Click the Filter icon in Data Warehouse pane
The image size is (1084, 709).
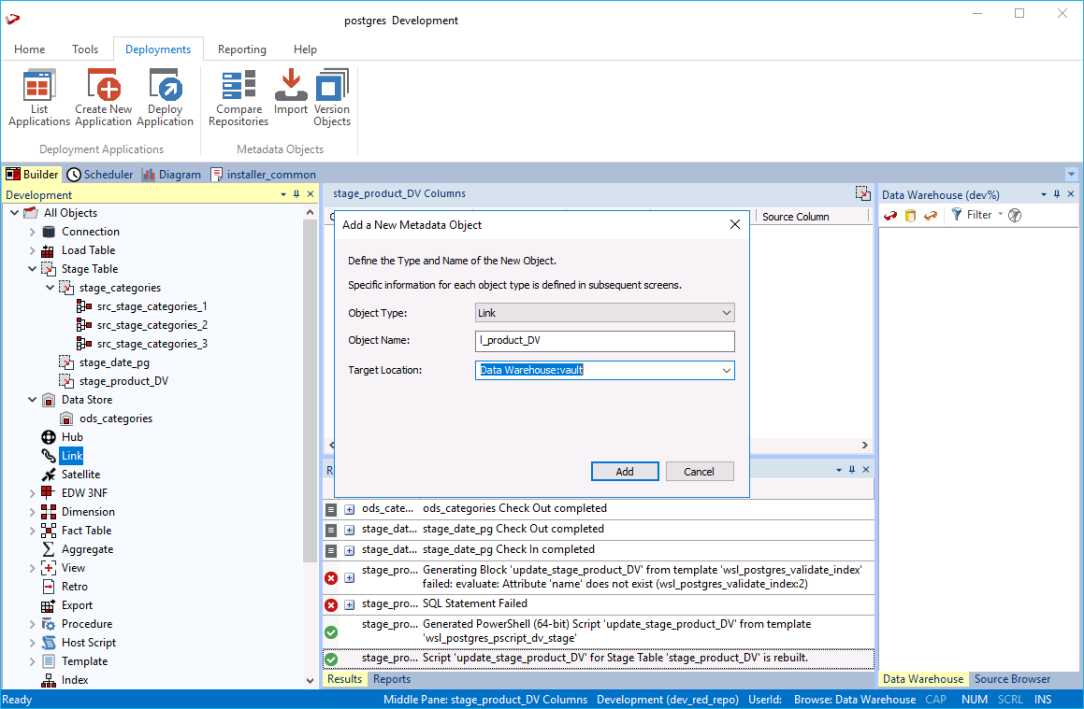pos(957,215)
